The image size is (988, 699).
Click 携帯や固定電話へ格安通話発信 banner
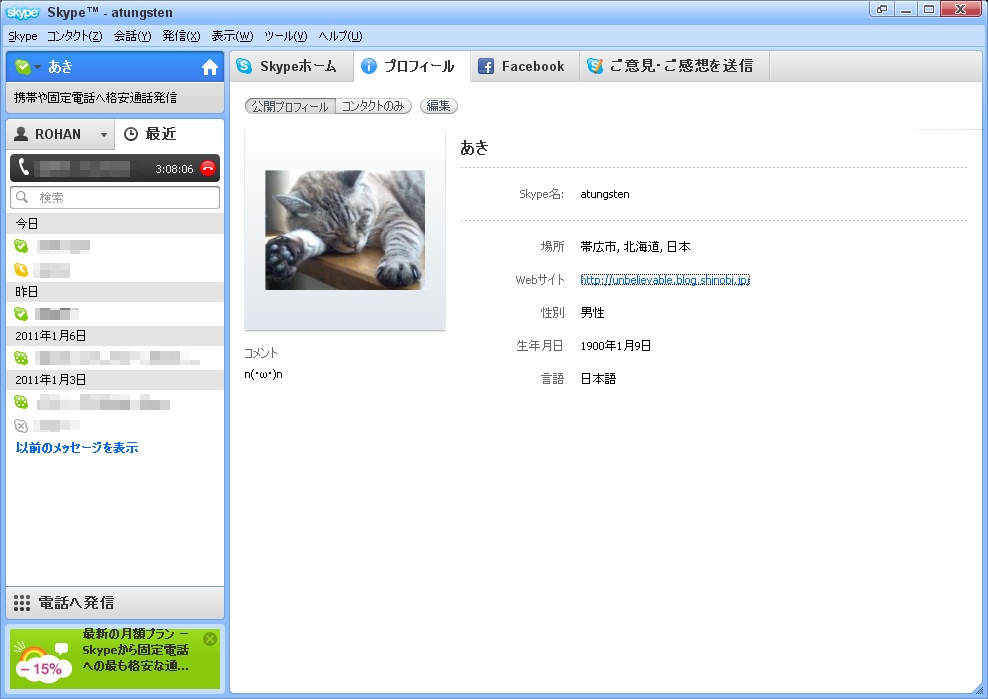[x=115, y=98]
